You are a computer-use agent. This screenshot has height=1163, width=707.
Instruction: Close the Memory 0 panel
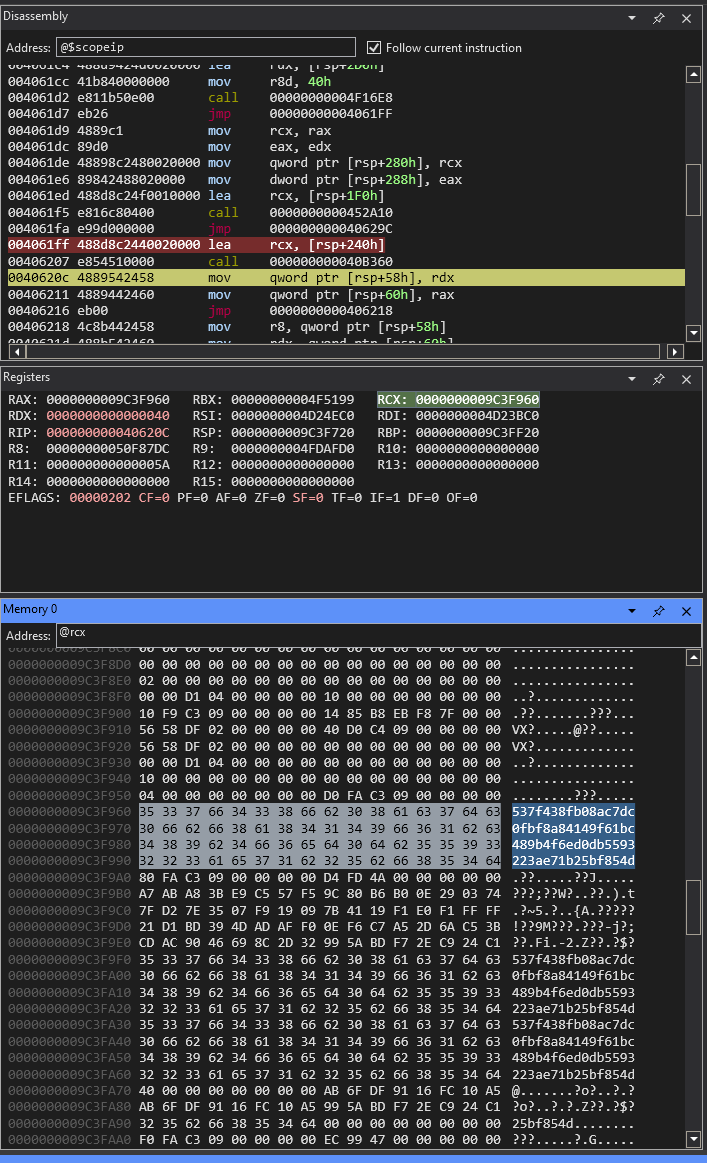686,610
